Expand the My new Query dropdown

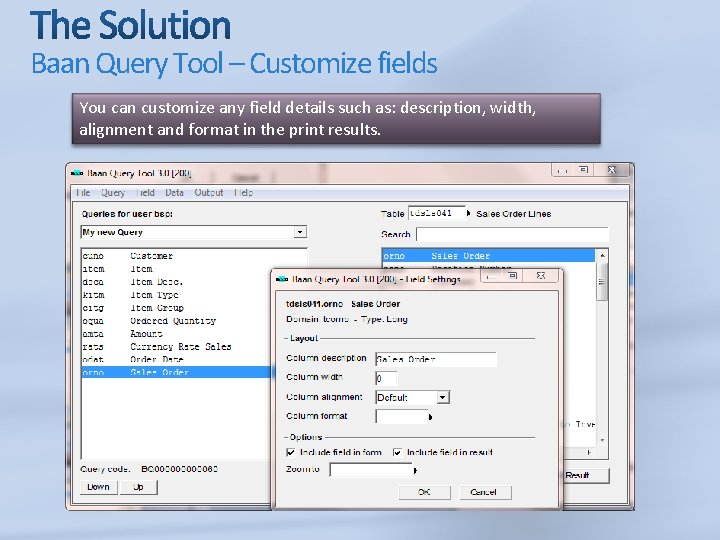300,232
